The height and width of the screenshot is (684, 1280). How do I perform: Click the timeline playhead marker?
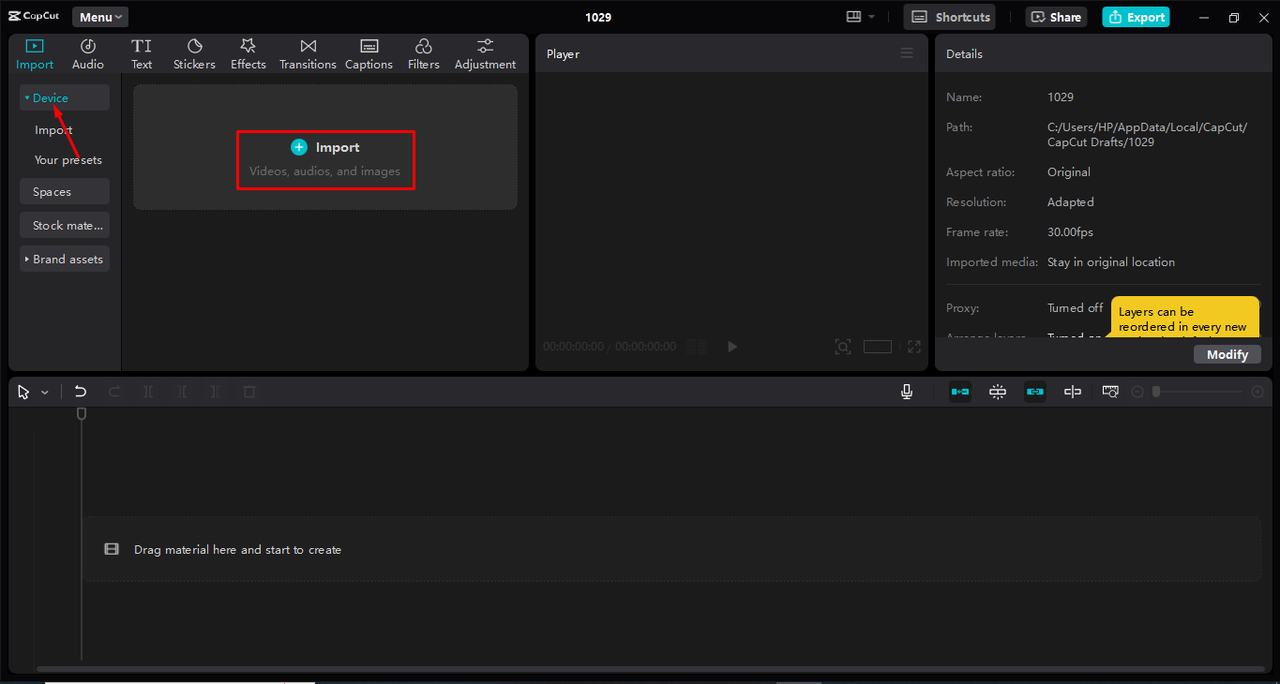(82, 413)
